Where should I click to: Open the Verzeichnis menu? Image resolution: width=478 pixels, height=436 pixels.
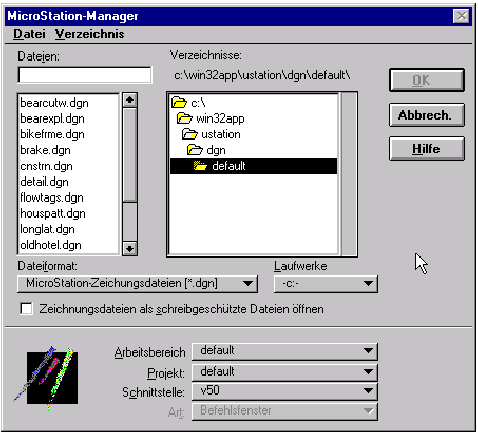pos(90,34)
